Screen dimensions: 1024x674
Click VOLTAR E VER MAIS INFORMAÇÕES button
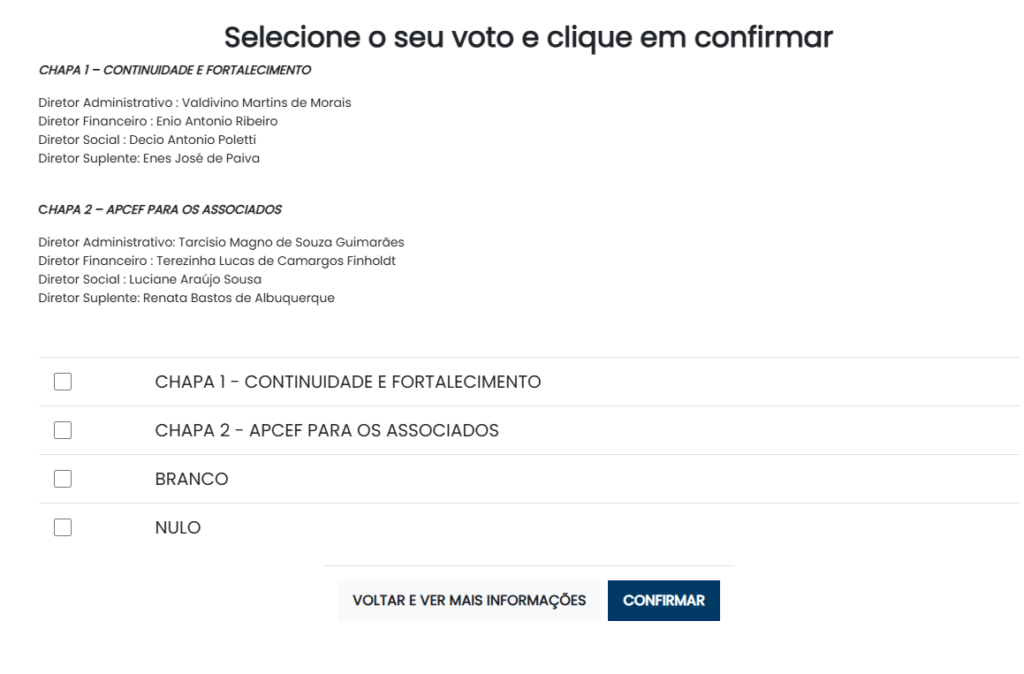click(469, 601)
